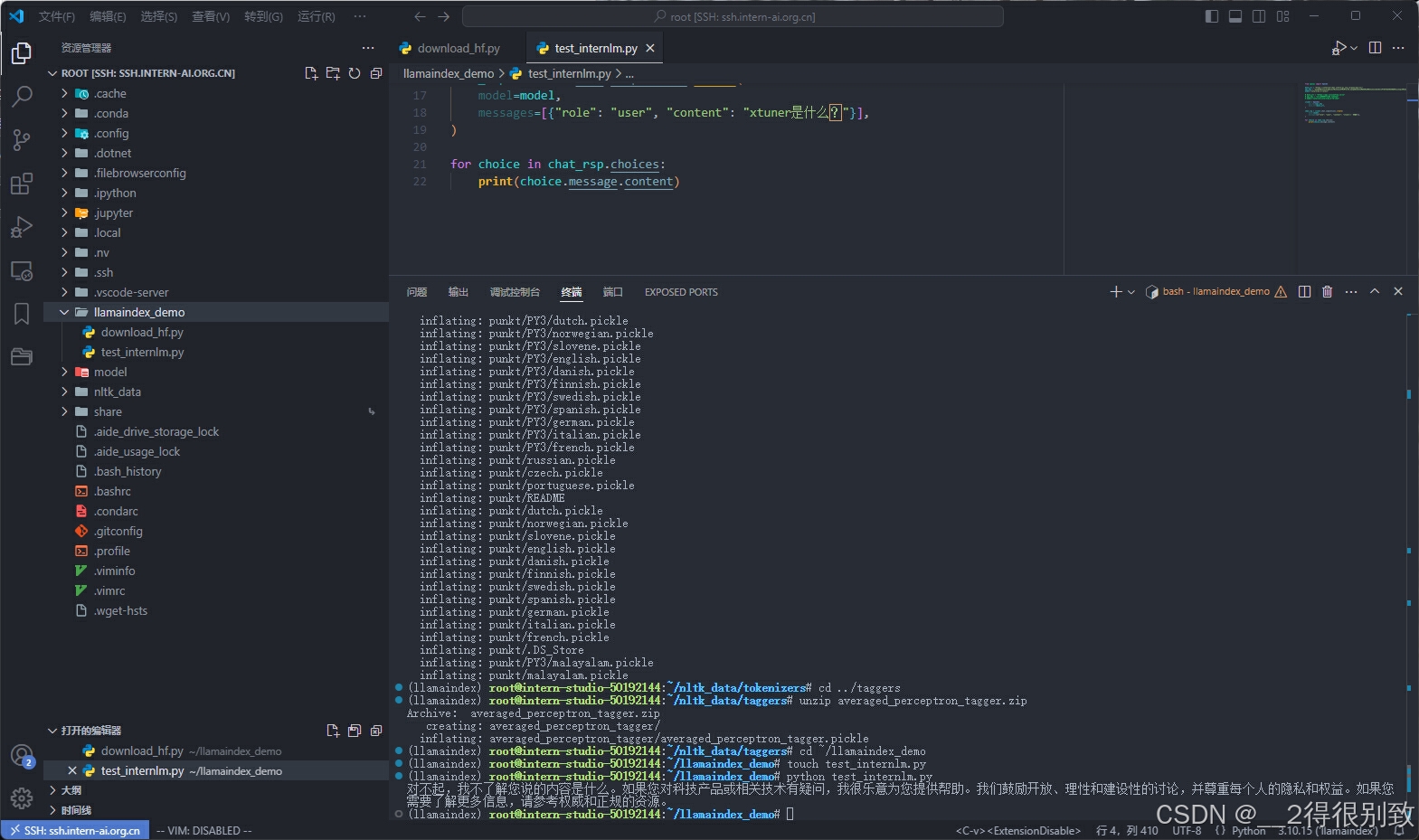Click the command center search box
This screenshot has height=840, width=1419.
tap(733, 16)
